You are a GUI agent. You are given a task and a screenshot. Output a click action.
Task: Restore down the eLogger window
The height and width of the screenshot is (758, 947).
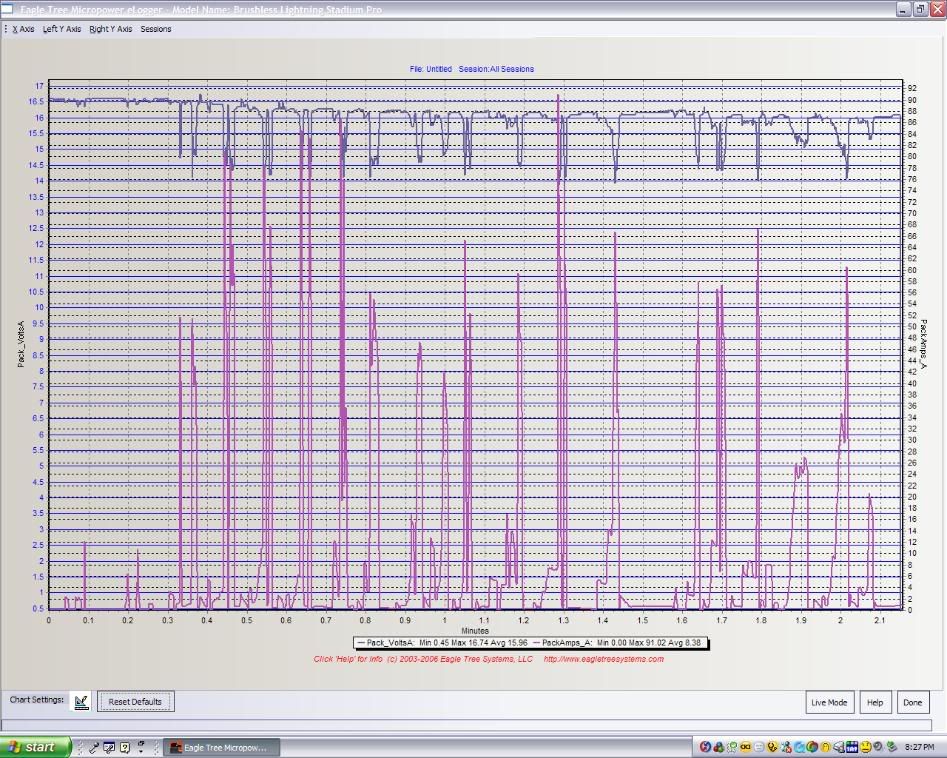[920, 8]
